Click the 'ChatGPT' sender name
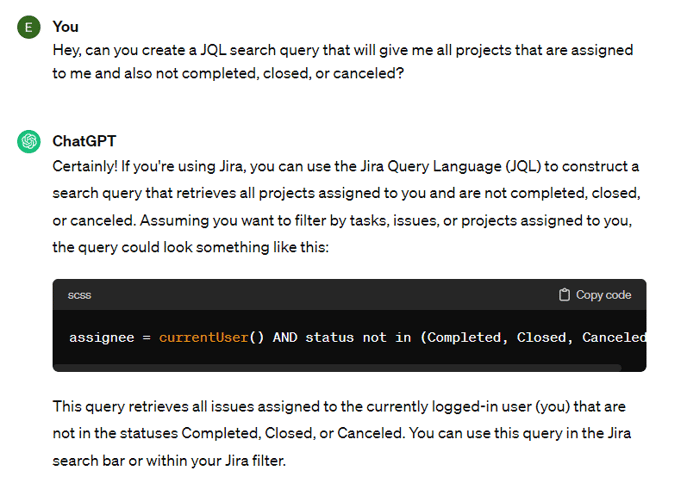This screenshot has width=687, height=483. click(x=84, y=141)
